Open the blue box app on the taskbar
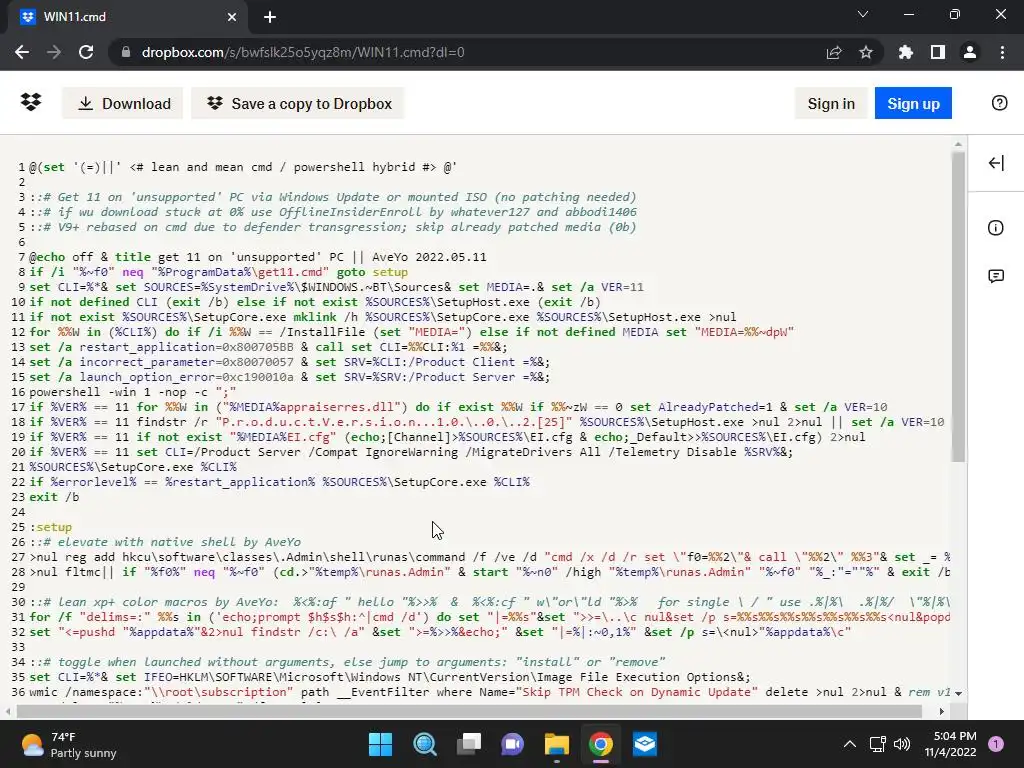This screenshot has width=1024, height=768. coord(645,744)
